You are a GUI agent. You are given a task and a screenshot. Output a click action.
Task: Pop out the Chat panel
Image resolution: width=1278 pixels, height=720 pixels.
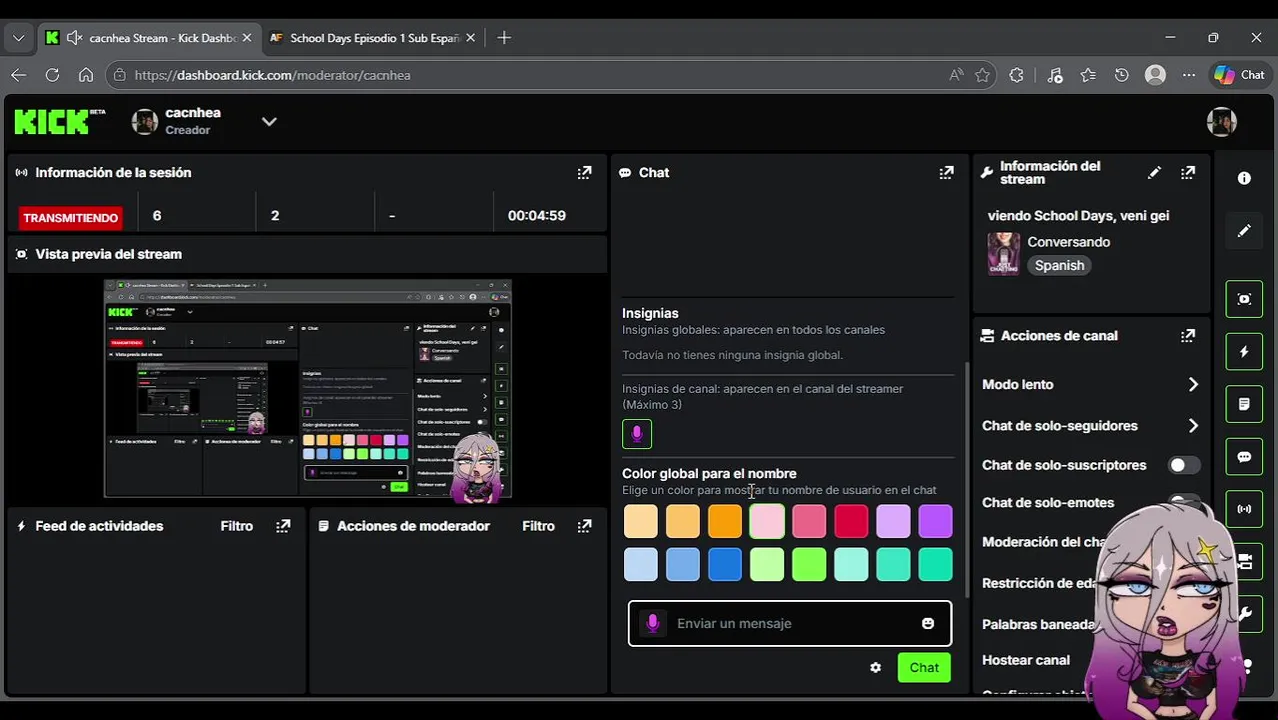click(946, 172)
